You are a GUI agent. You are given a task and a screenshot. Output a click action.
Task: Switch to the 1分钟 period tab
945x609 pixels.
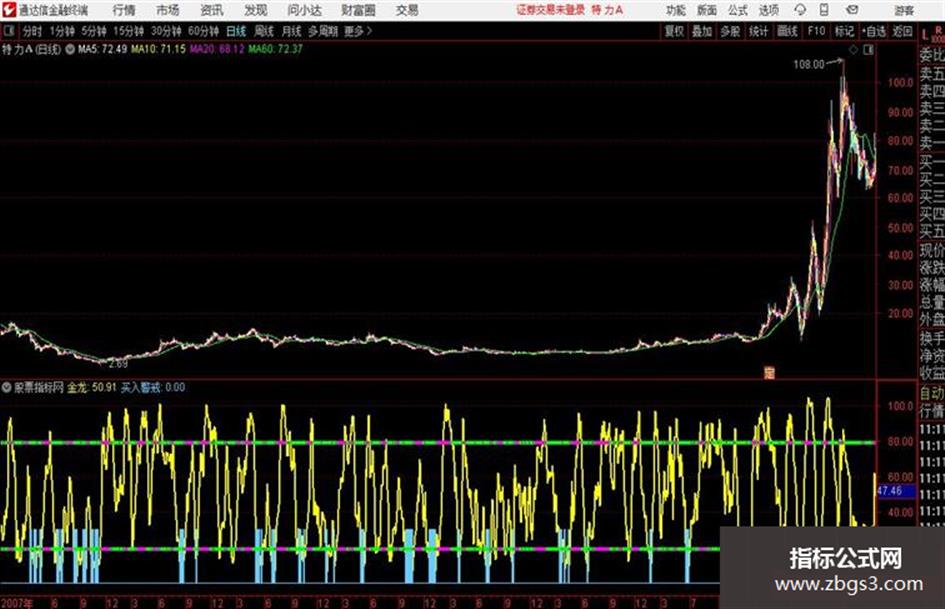coord(61,31)
